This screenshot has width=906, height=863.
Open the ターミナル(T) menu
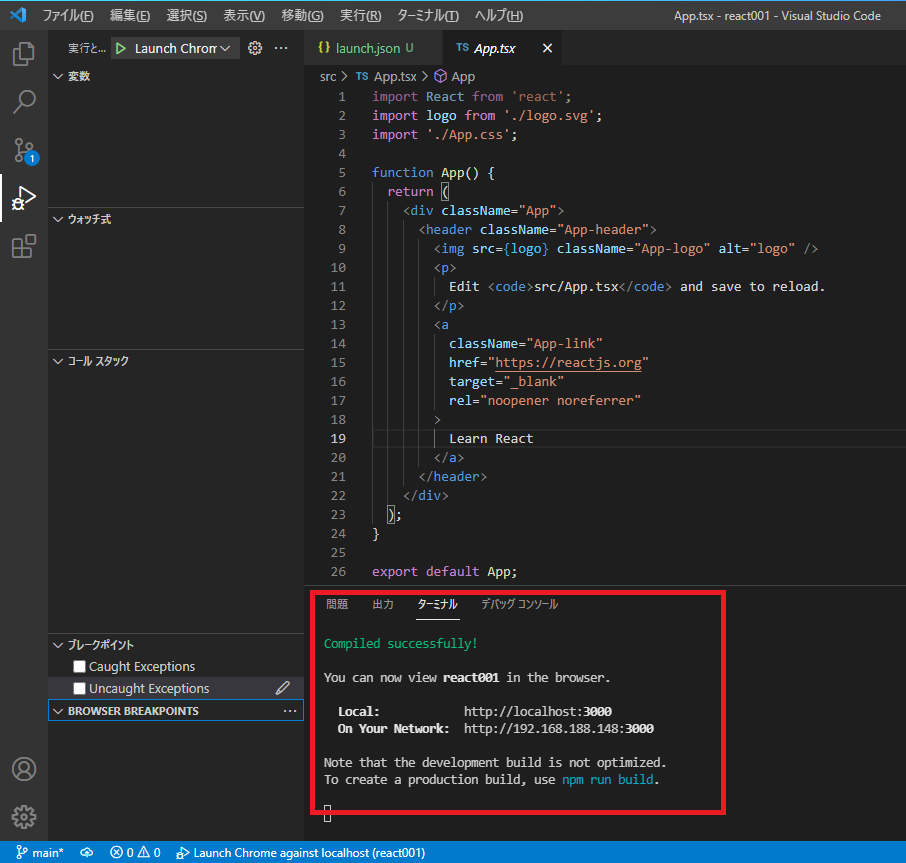tap(427, 16)
